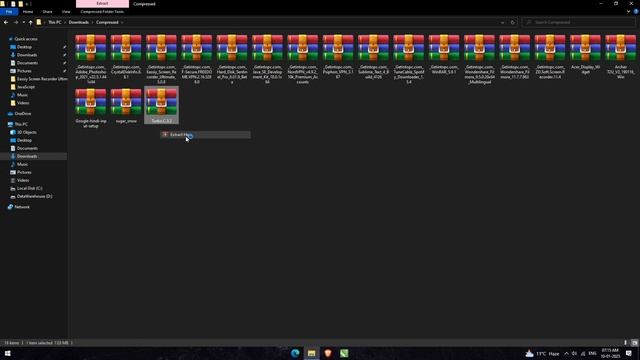Open the address bar history dropdown
The width and height of the screenshot is (640, 360).
pos(502,22)
